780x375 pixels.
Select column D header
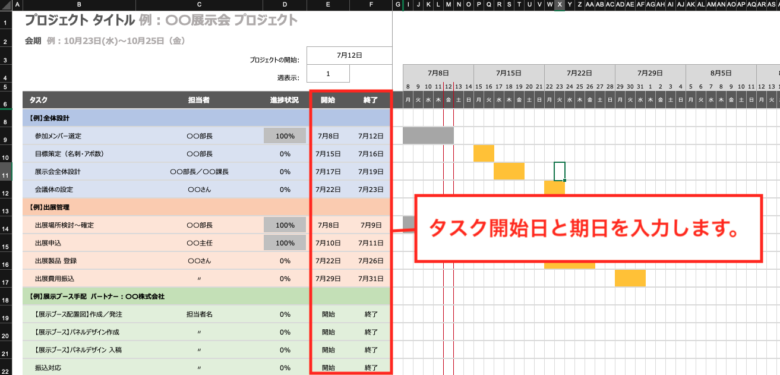(x=285, y=5)
